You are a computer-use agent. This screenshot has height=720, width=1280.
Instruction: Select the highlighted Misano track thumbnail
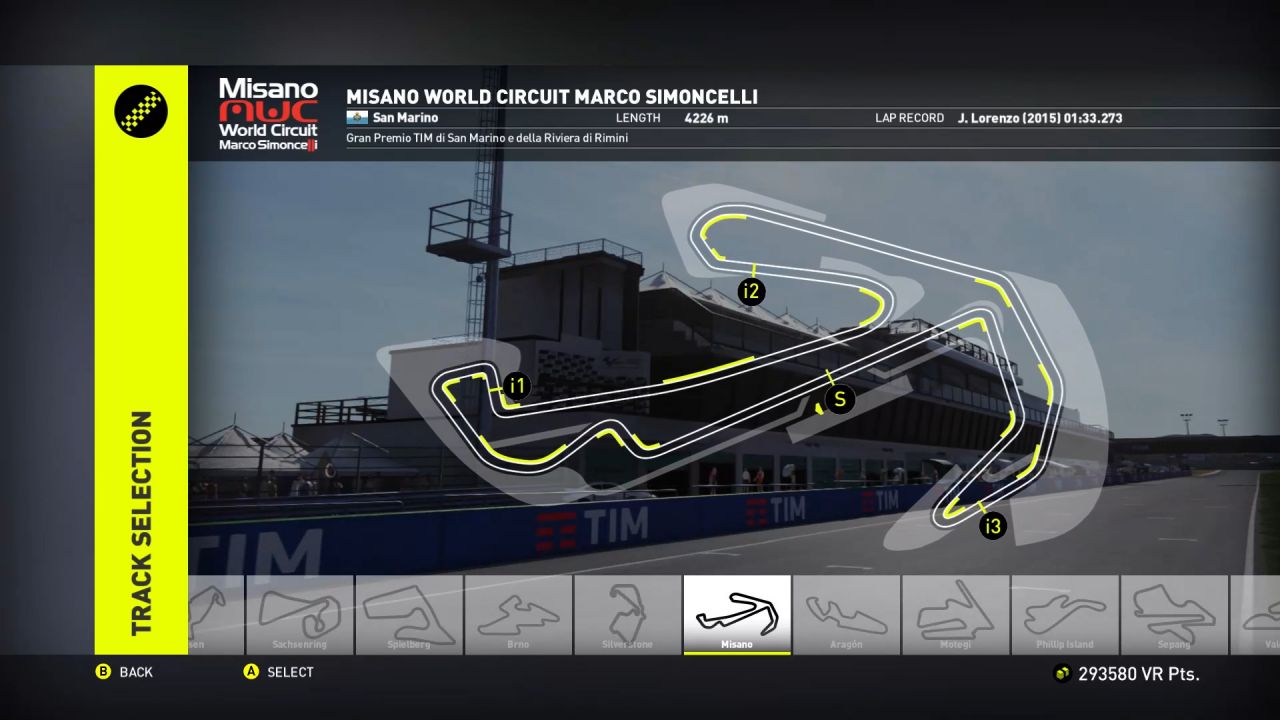point(737,614)
